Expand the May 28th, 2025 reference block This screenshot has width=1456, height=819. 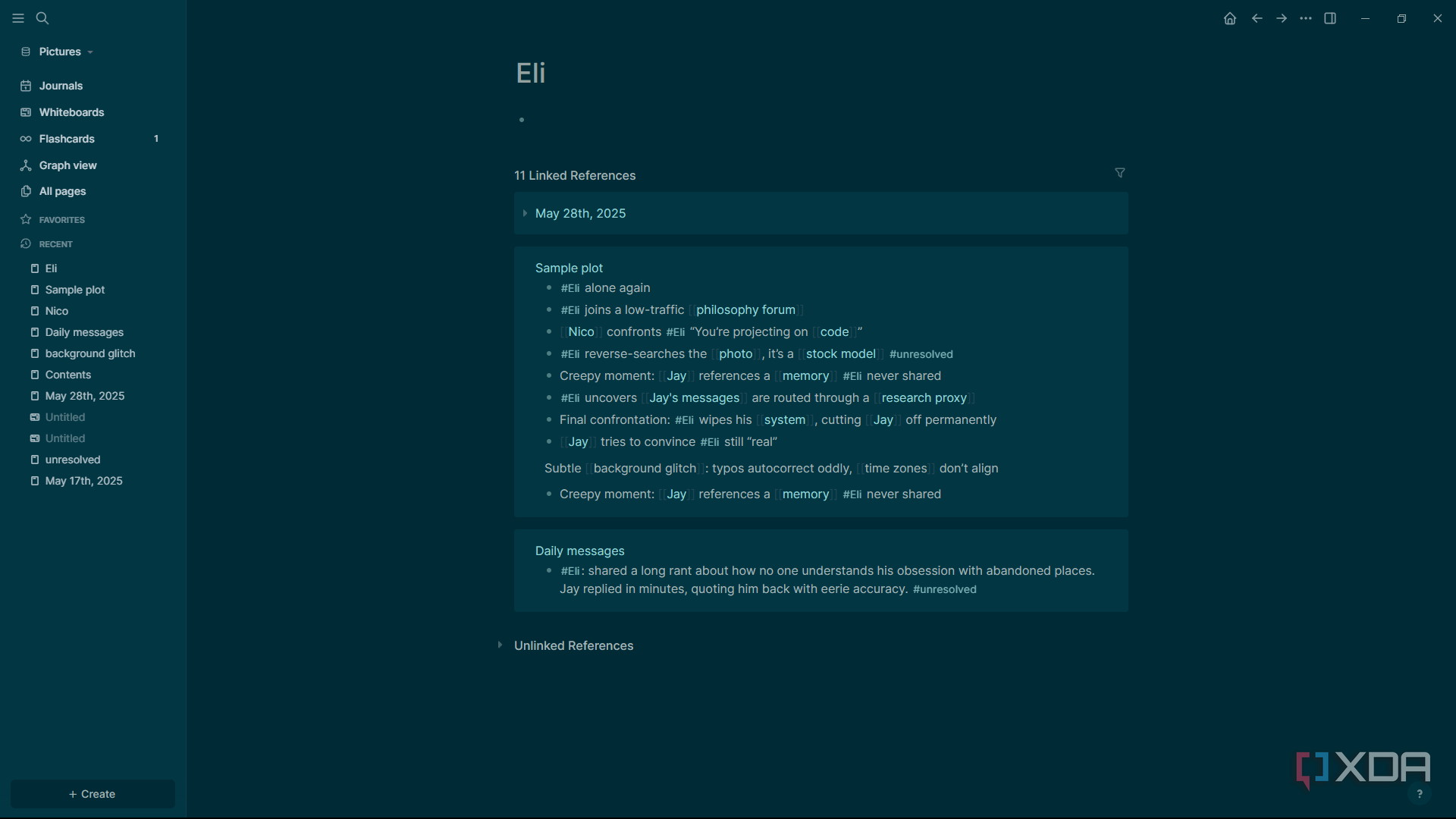[525, 214]
